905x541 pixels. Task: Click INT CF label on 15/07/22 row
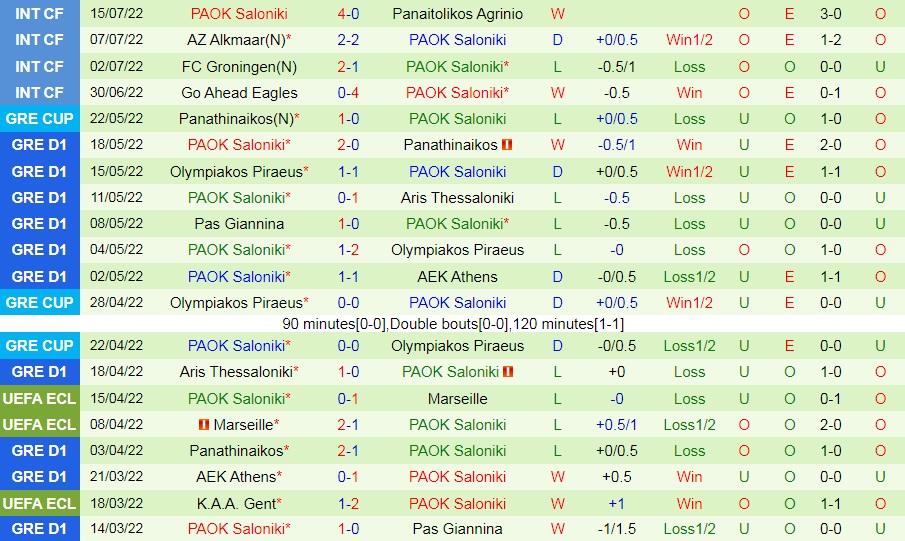coord(39,14)
